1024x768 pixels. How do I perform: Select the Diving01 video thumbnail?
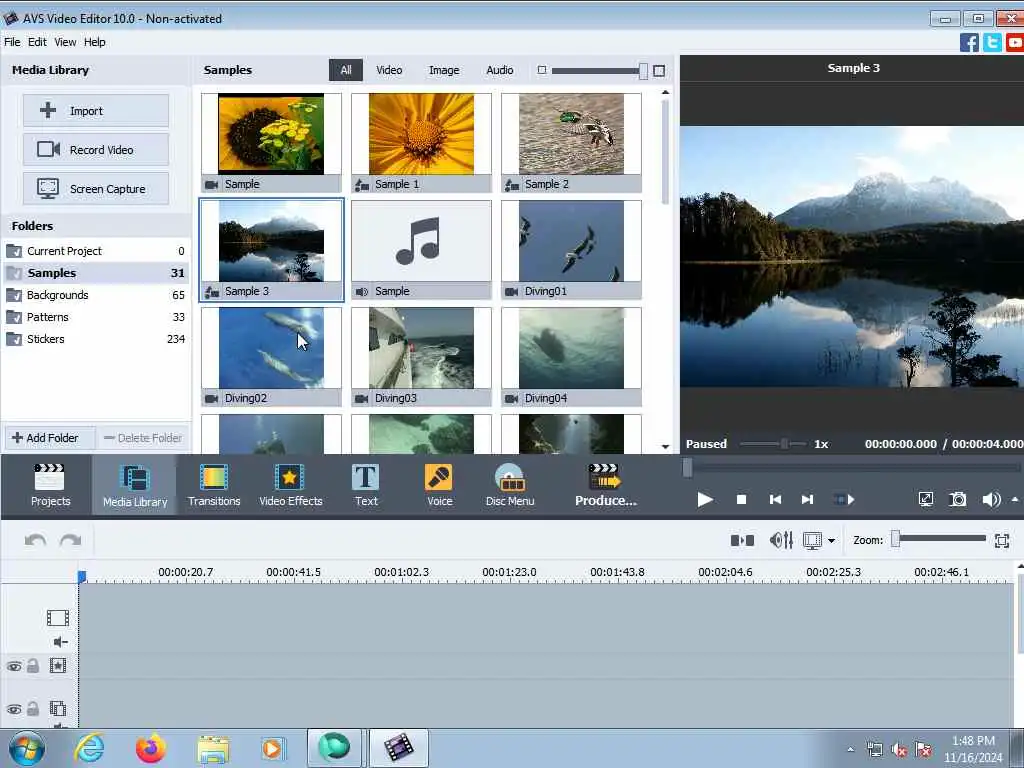[571, 249]
